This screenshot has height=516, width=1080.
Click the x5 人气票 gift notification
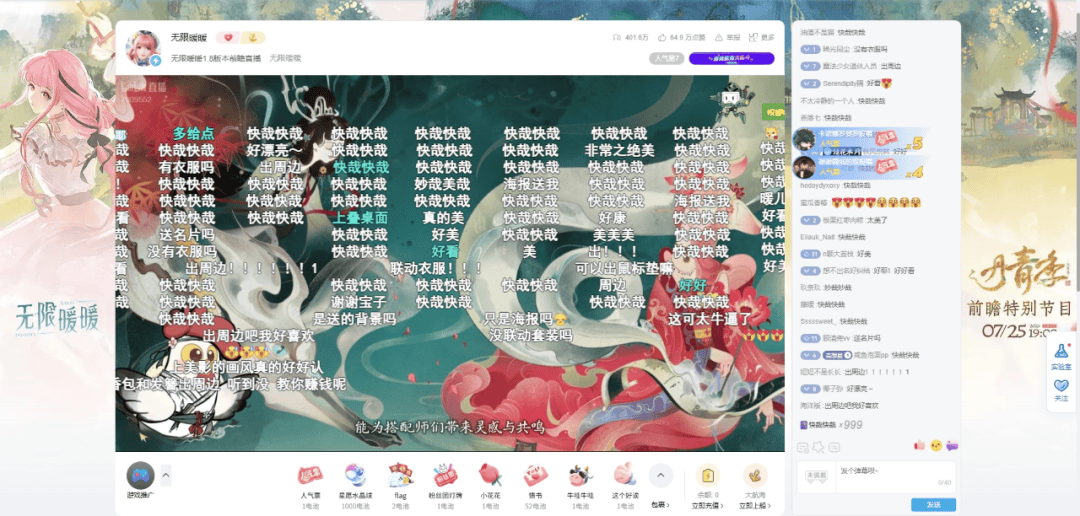tap(859, 142)
